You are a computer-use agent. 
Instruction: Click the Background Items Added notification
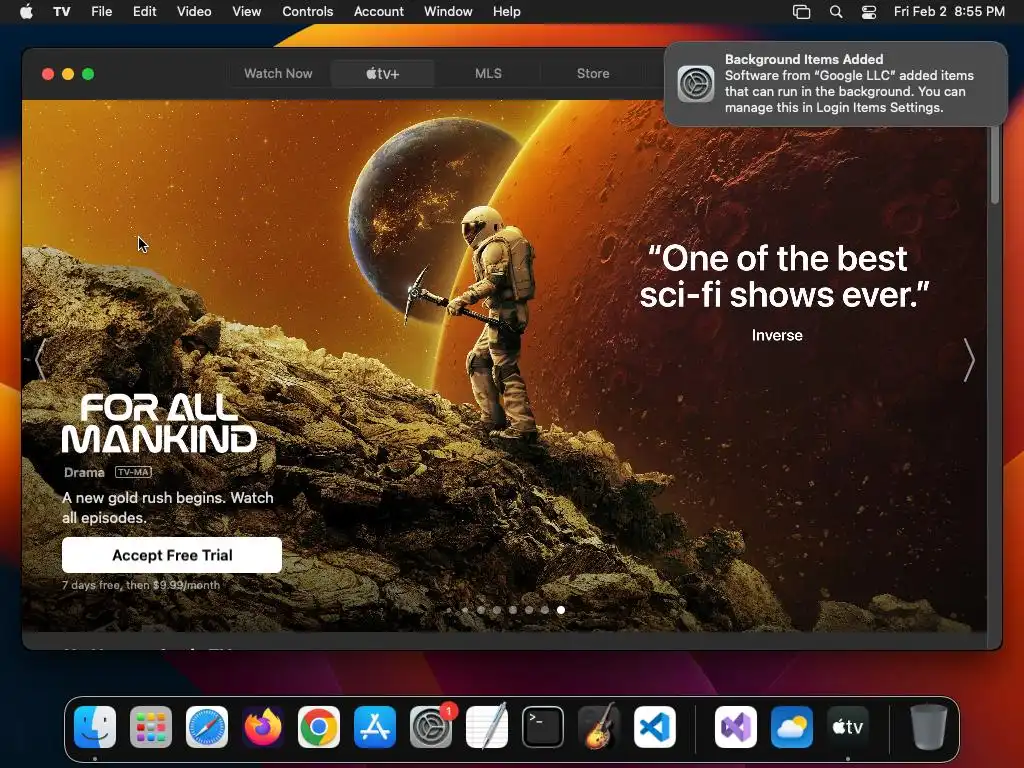(x=835, y=84)
